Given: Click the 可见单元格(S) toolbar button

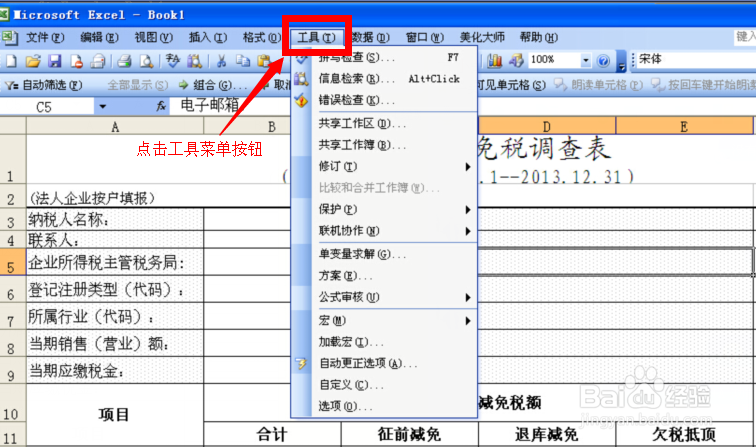Looking at the screenshot, I should click(x=512, y=85).
